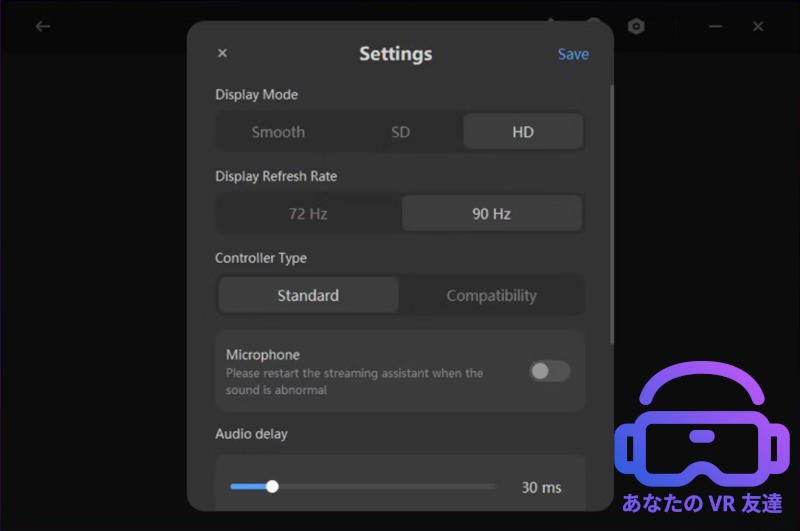
Task: Choose HD display mode
Action: pyautogui.click(x=523, y=132)
